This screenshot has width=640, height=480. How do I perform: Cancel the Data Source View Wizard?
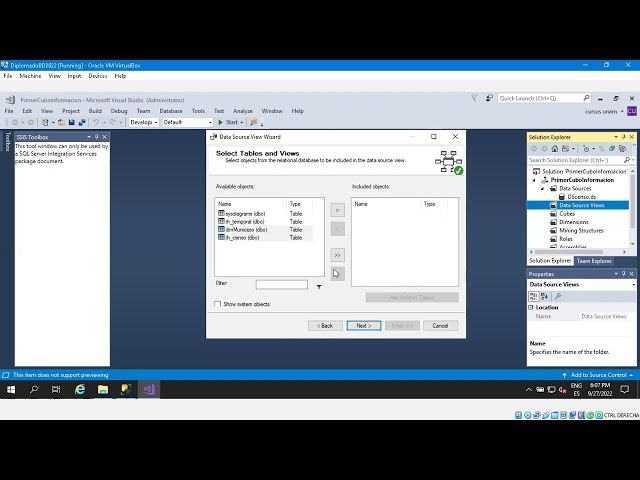(x=440, y=326)
